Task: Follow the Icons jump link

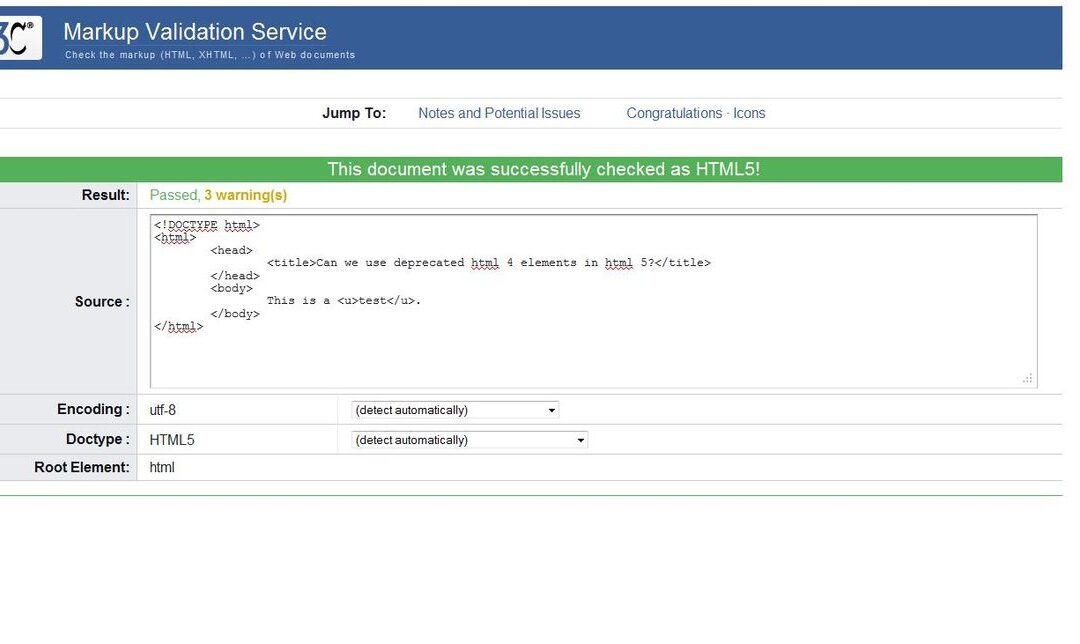Action: pos(749,113)
